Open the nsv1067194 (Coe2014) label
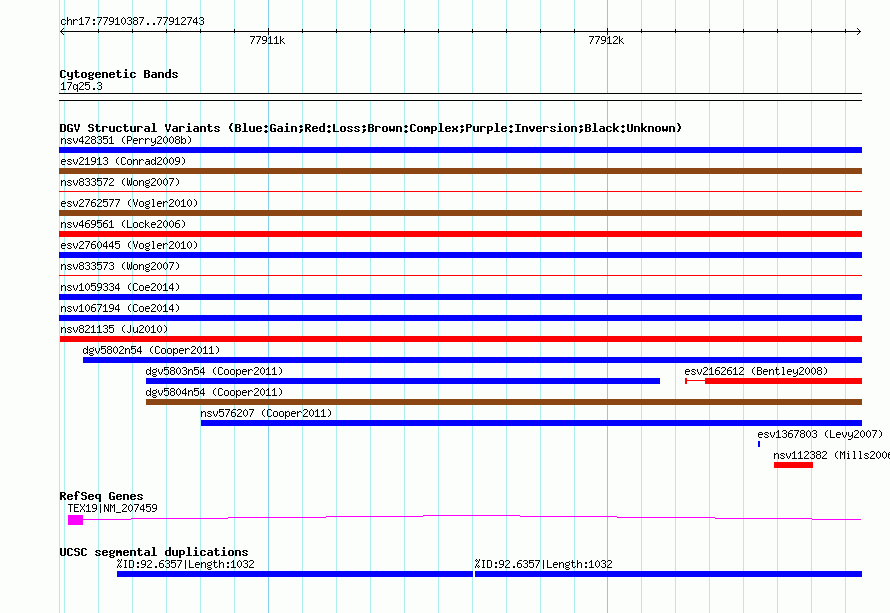The image size is (890, 613). click(x=120, y=308)
